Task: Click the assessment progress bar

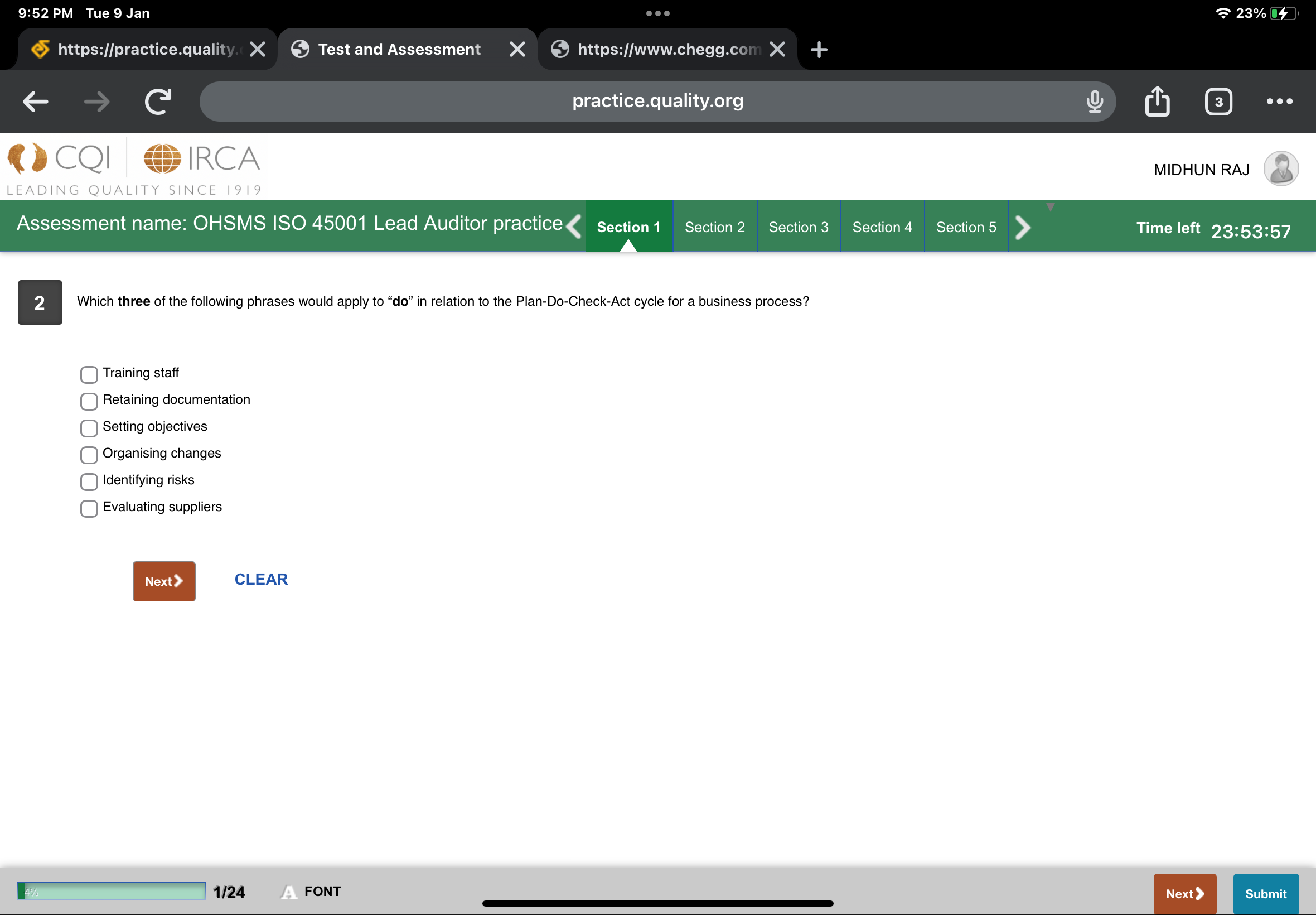Action: [112, 891]
